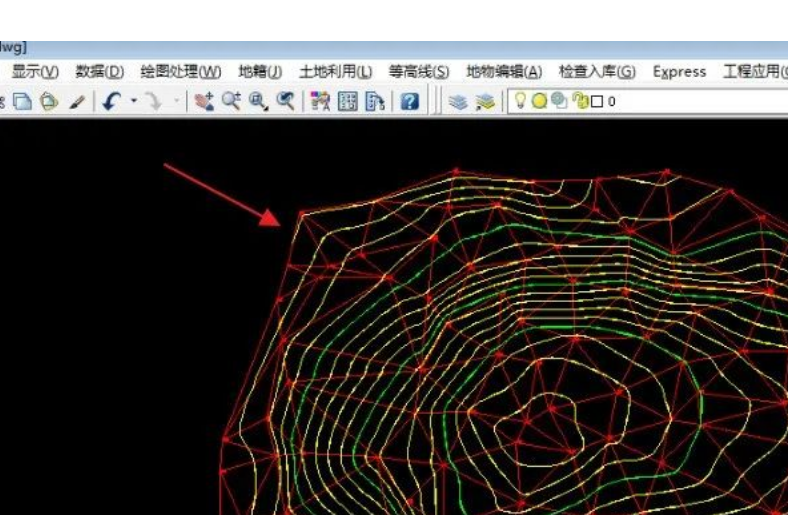Click the Redo arrow icon

153,101
